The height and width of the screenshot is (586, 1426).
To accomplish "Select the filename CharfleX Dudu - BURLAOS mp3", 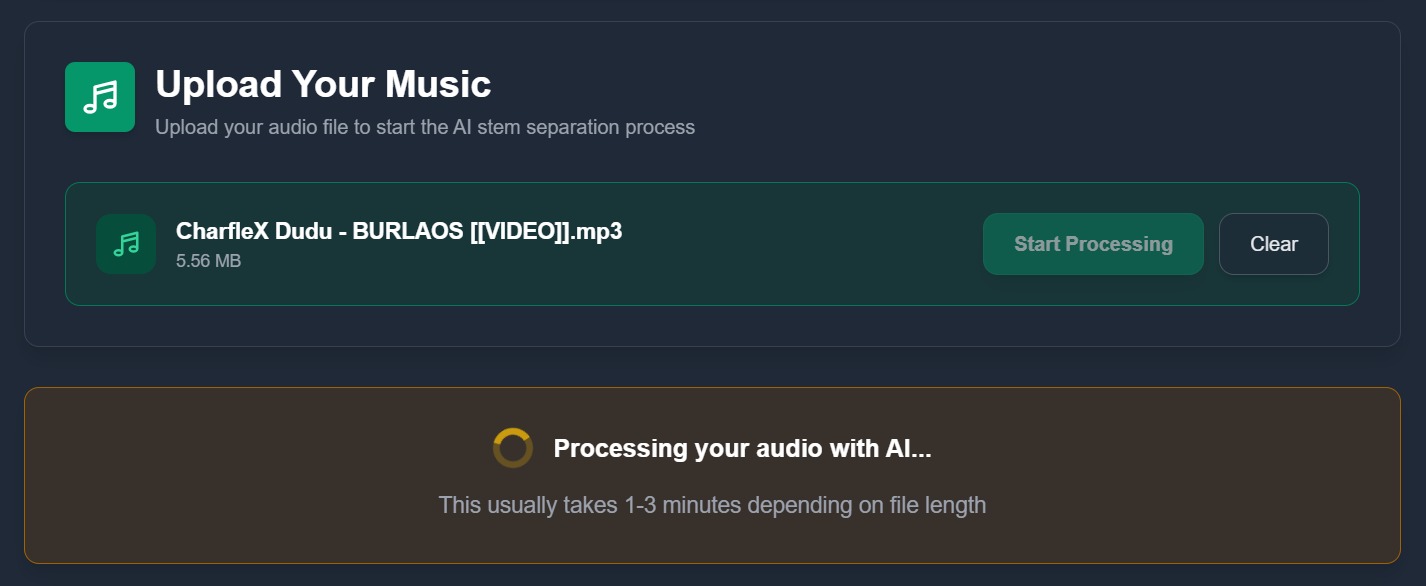I will [x=399, y=230].
